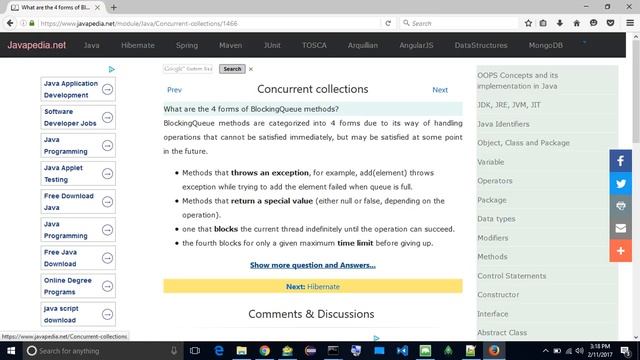
Task: Open Pocket icon in toolbar
Action: point(610,23)
